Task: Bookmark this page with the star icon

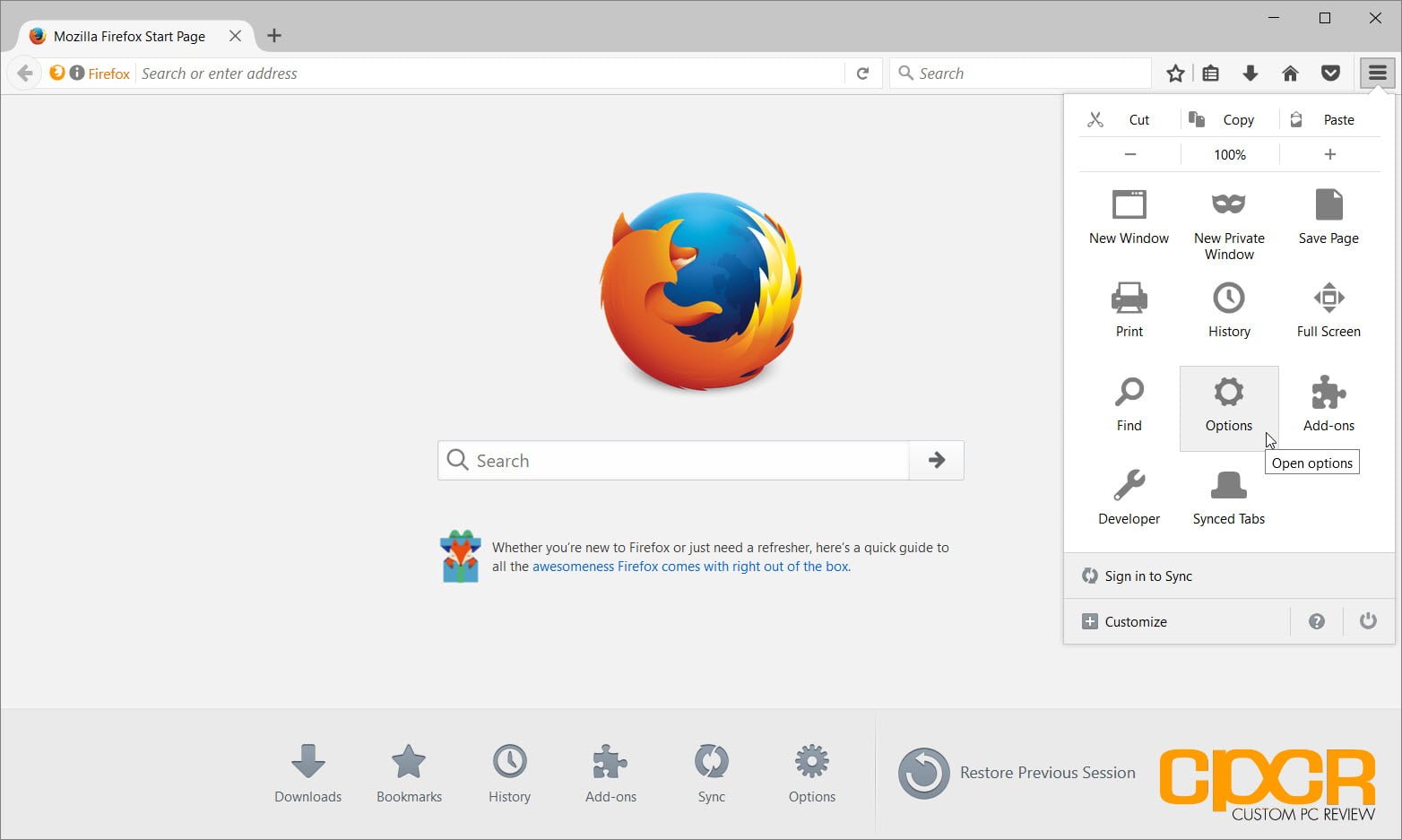Action: (x=1175, y=74)
